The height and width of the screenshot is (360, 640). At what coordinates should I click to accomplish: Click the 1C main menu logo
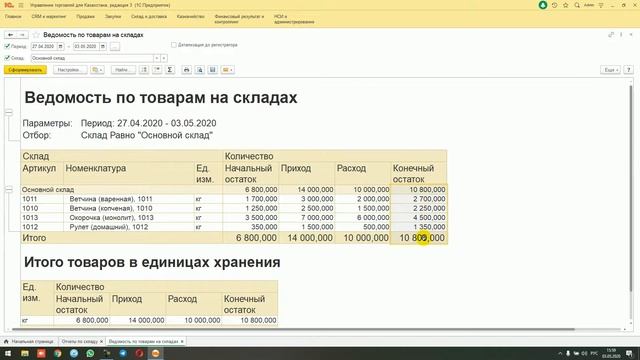click(9, 5)
